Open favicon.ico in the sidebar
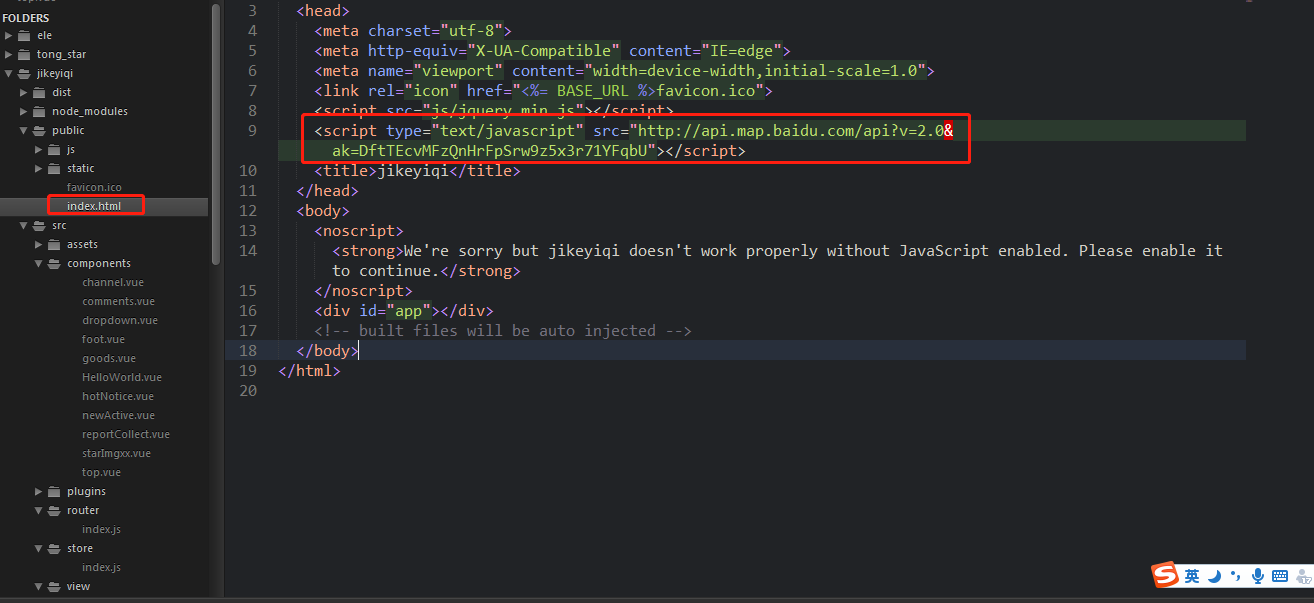Image resolution: width=1314 pixels, height=603 pixels. (94, 187)
